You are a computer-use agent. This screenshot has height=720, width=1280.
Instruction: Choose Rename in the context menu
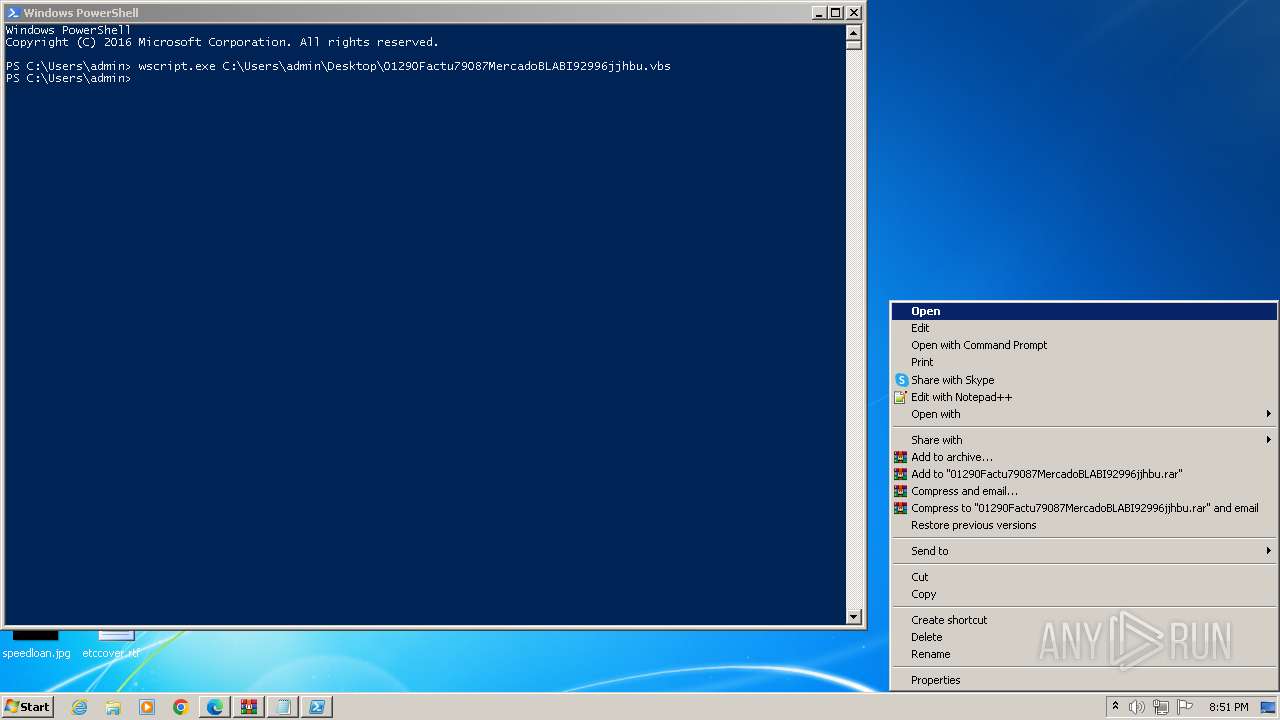tap(1084, 654)
